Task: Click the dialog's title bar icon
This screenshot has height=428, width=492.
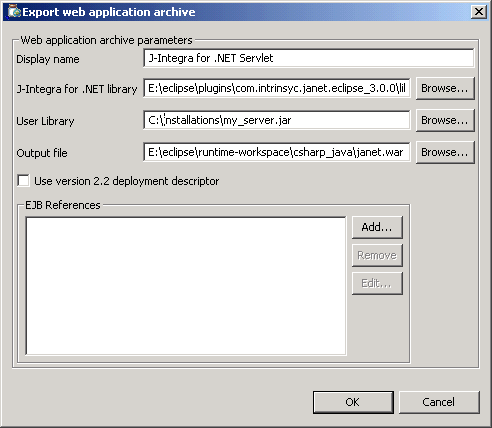Action: click(x=14, y=12)
